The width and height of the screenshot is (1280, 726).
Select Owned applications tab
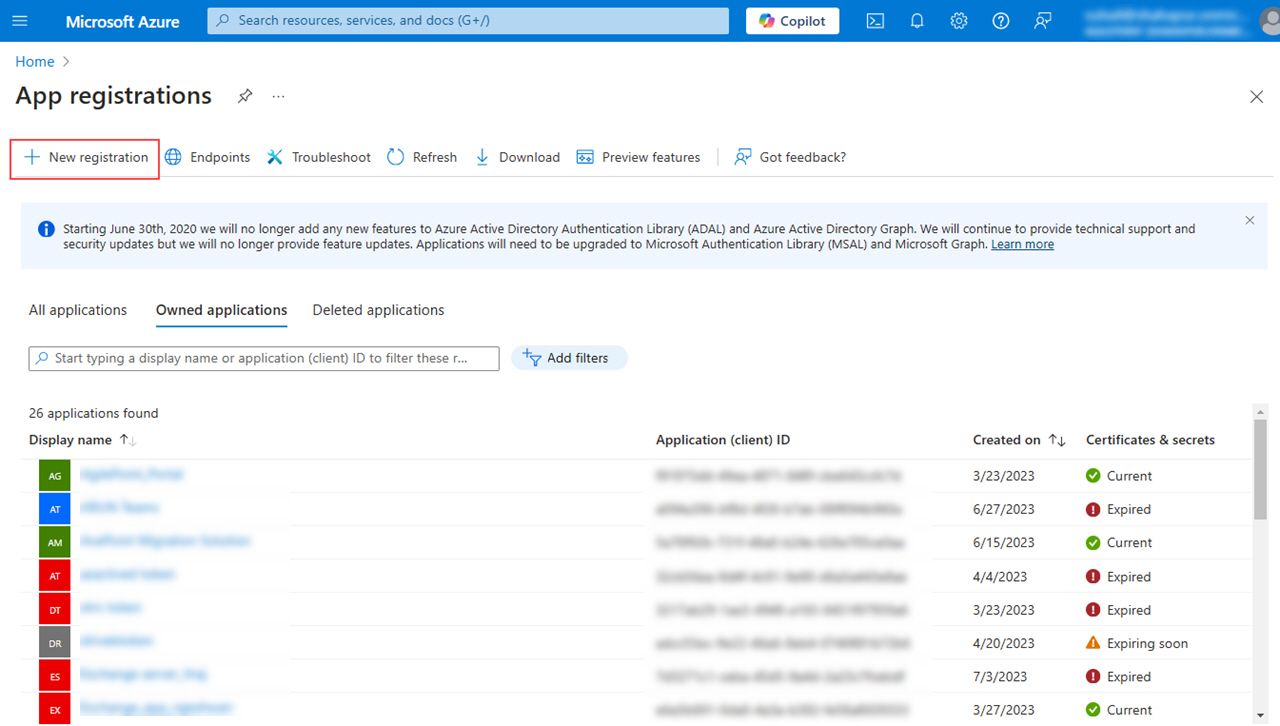click(222, 310)
